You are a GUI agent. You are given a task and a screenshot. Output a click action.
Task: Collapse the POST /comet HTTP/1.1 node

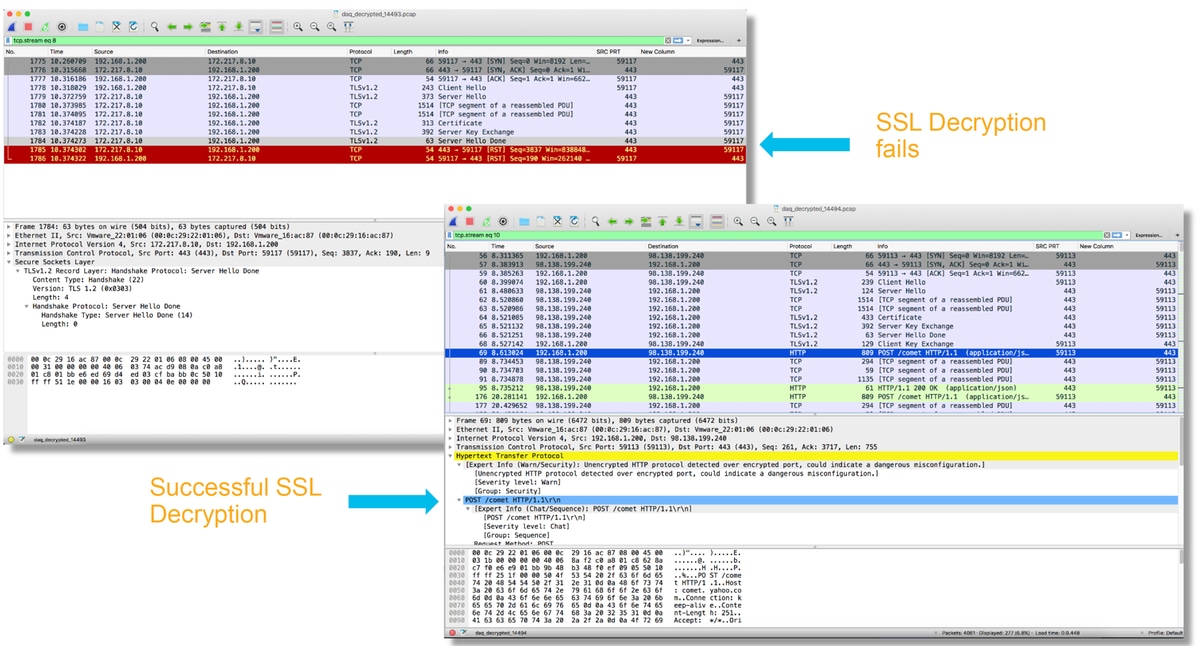(x=459, y=500)
